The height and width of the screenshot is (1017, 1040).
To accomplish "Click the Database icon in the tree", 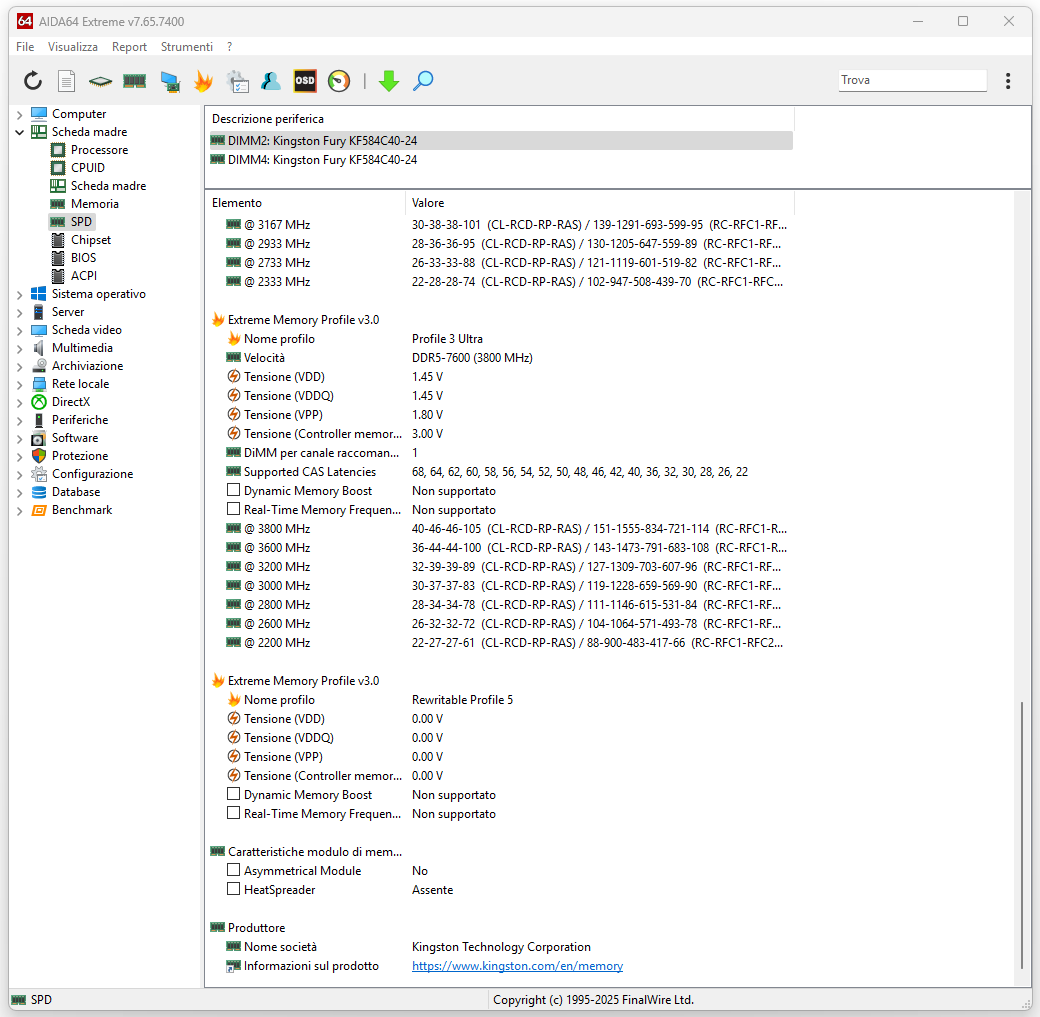I will click(39, 492).
